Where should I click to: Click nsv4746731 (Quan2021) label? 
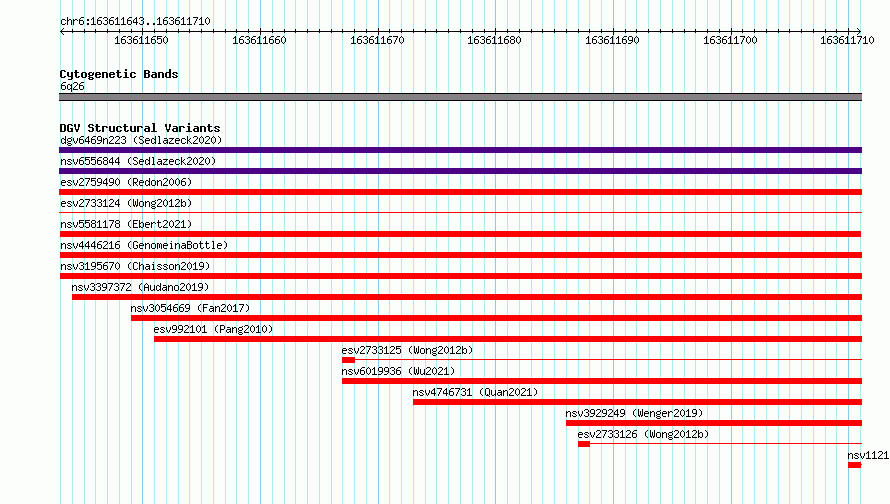(x=475, y=392)
